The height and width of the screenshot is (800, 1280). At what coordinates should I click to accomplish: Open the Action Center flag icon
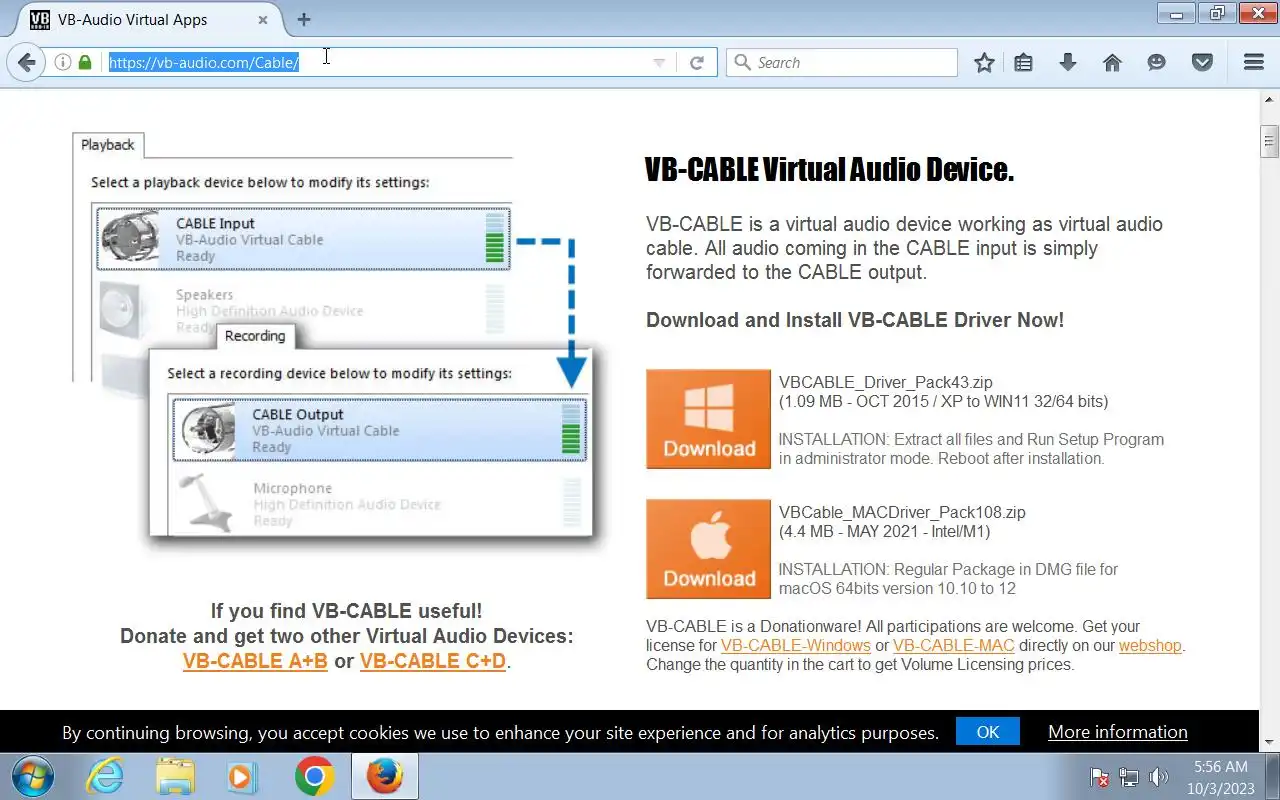(1099, 777)
